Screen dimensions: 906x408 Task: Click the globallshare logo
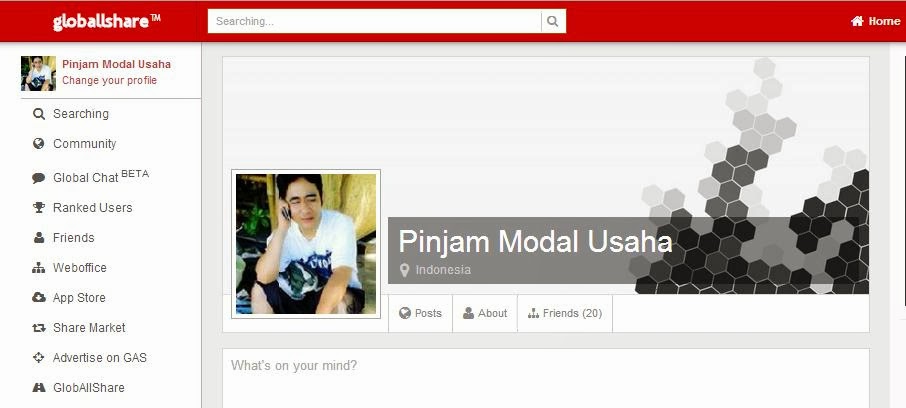click(x=107, y=21)
